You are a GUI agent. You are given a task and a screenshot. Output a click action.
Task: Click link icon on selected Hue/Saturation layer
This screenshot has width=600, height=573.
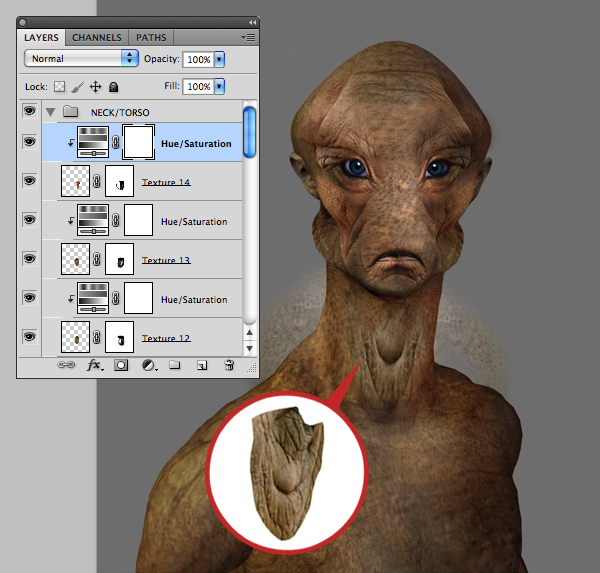coord(116,142)
